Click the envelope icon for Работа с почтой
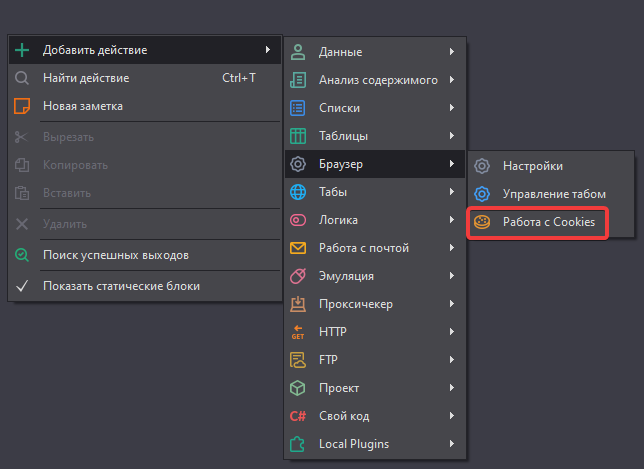The width and height of the screenshot is (644, 469). click(298, 248)
